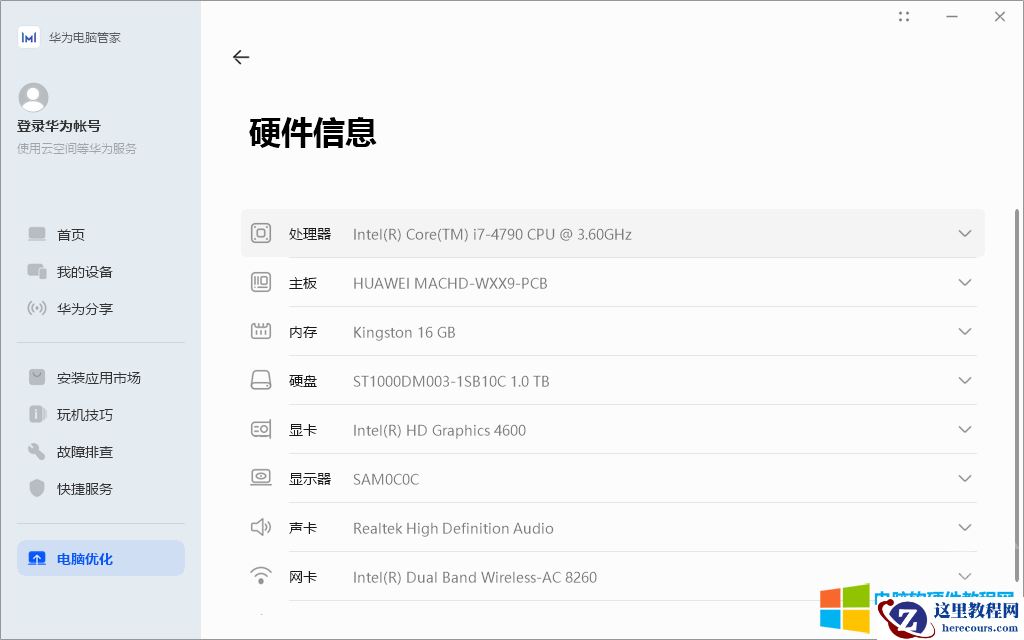Click the graphics card icon beside 显卡
This screenshot has height=640, width=1024.
[261, 428]
